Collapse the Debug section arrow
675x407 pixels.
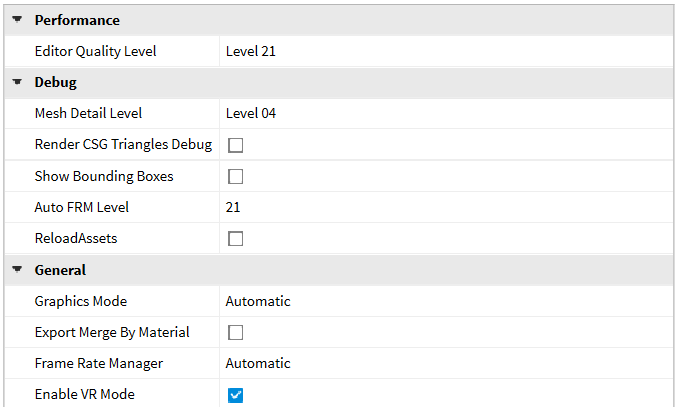point(17,82)
